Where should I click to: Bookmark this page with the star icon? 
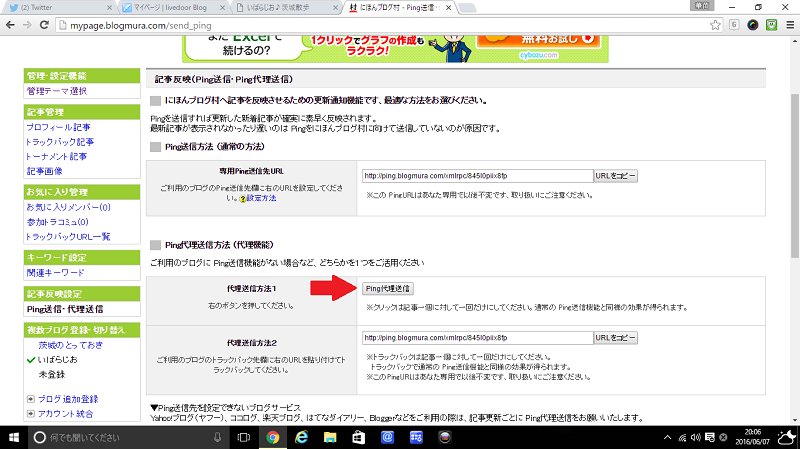(x=715, y=25)
